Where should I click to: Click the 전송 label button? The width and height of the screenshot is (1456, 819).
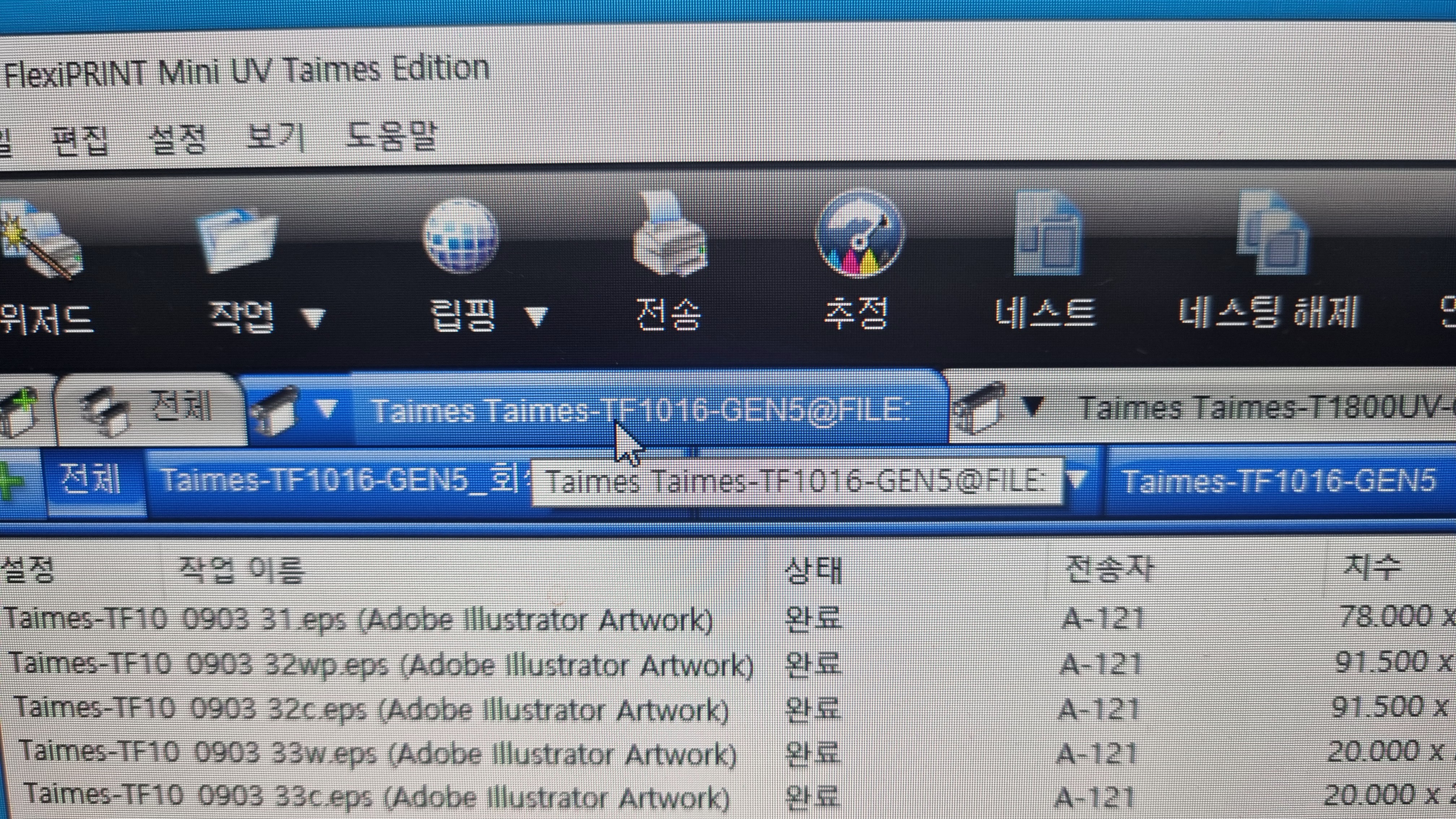point(669,314)
